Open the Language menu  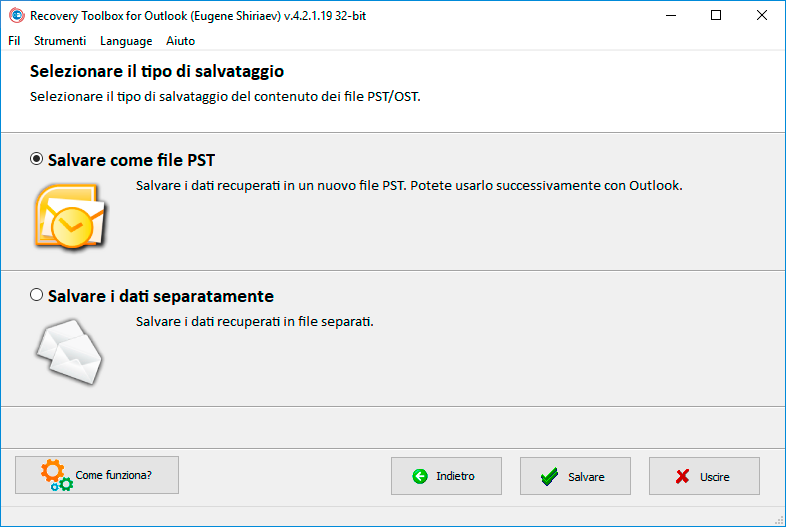point(126,41)
